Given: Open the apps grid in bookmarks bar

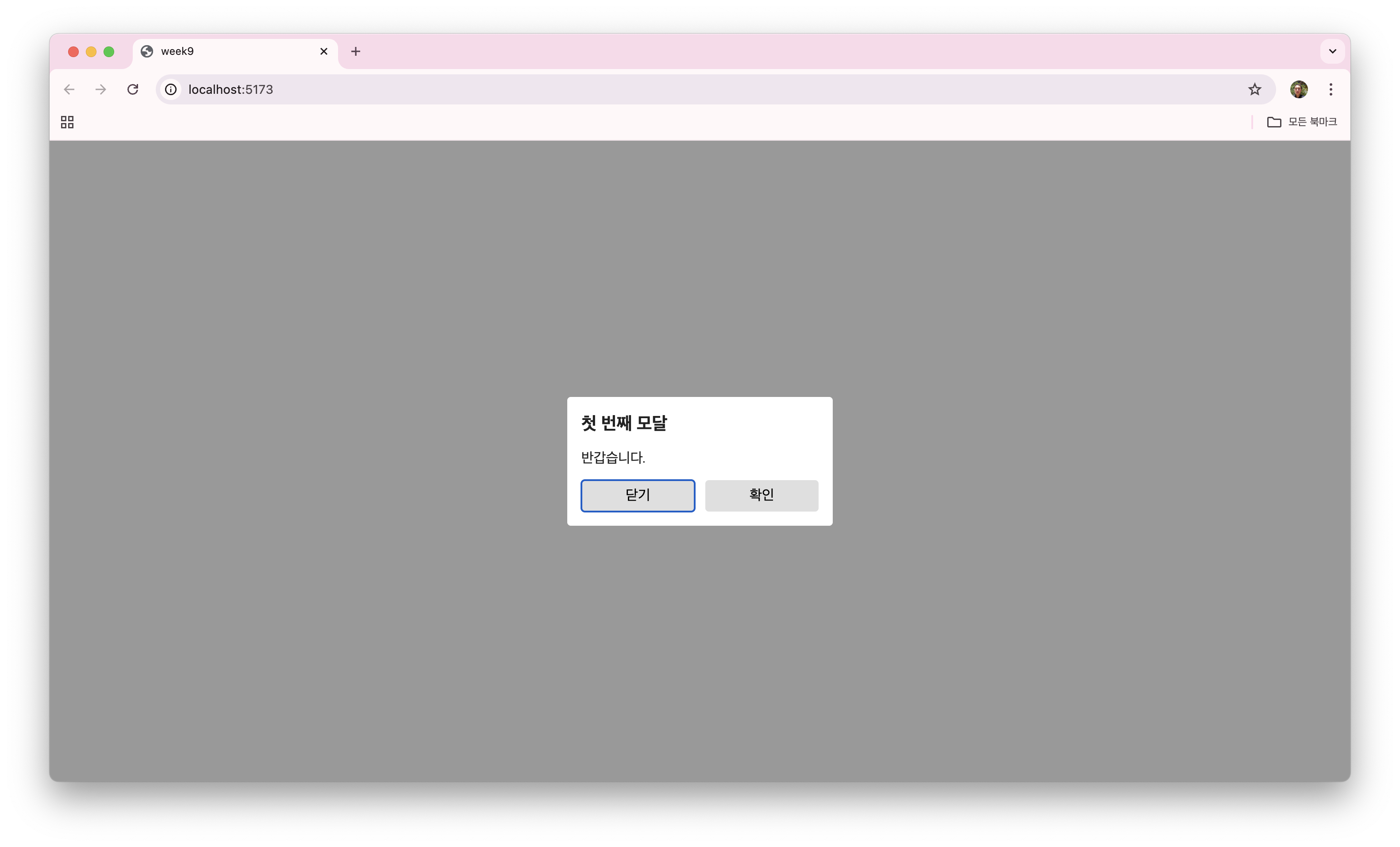Looking at the screenshot, I should 67,122.
